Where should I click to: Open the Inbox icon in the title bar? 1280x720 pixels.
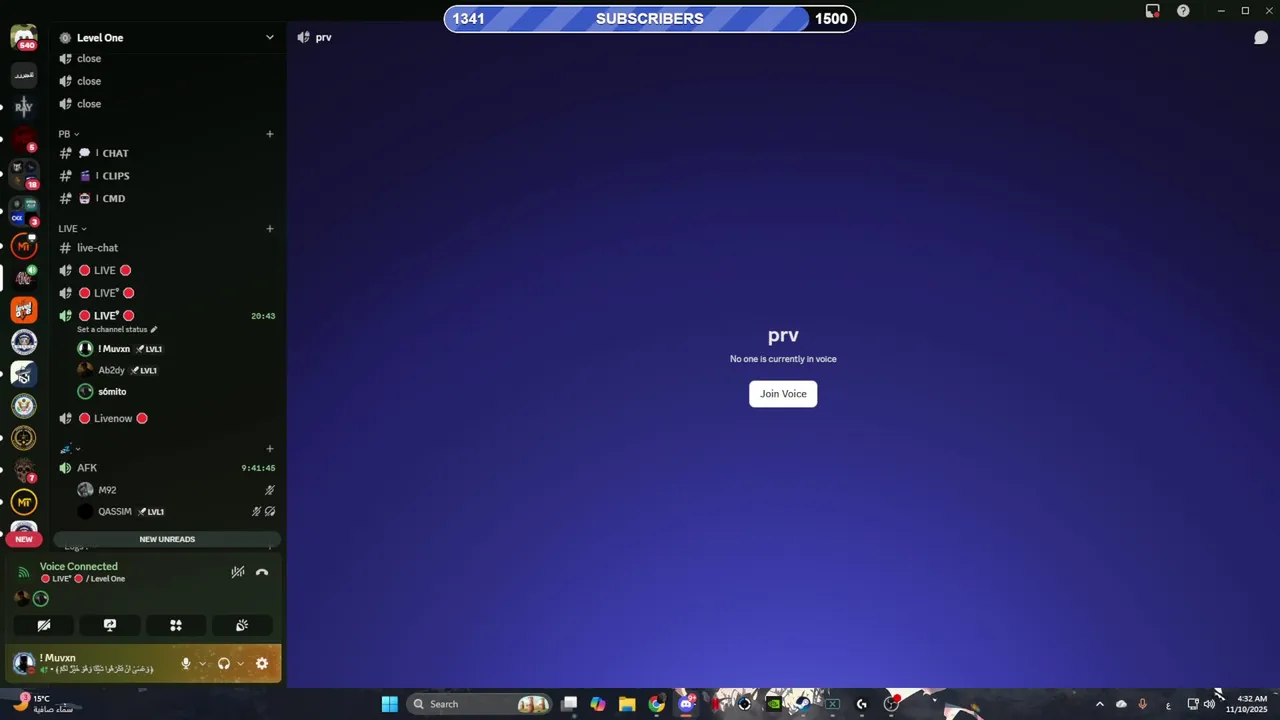click(1153, 11)
